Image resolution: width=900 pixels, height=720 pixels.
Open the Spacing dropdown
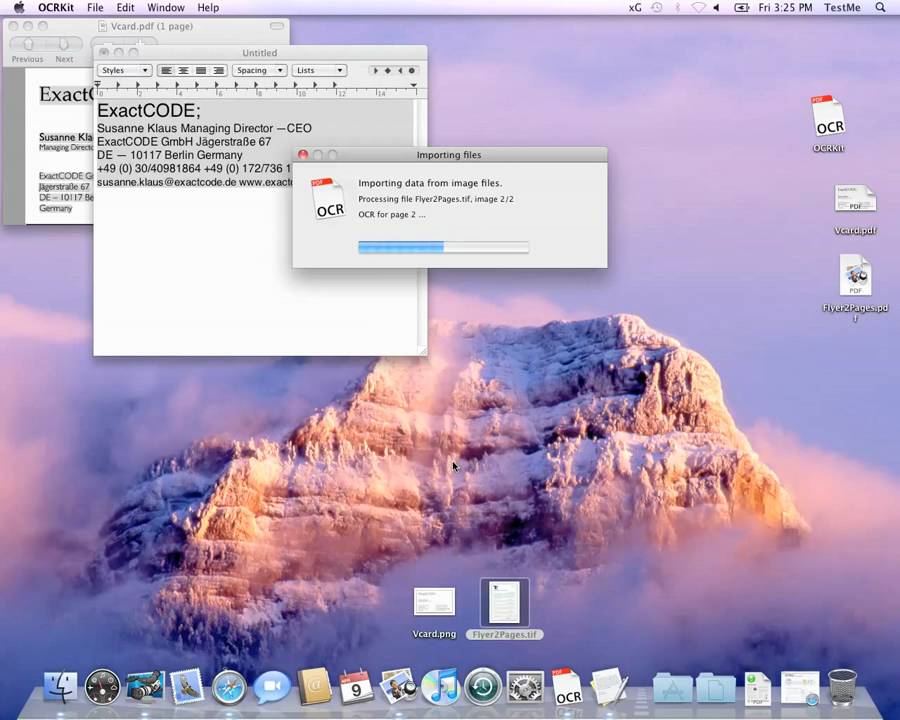pyautogui.click(x=259, y=71)
